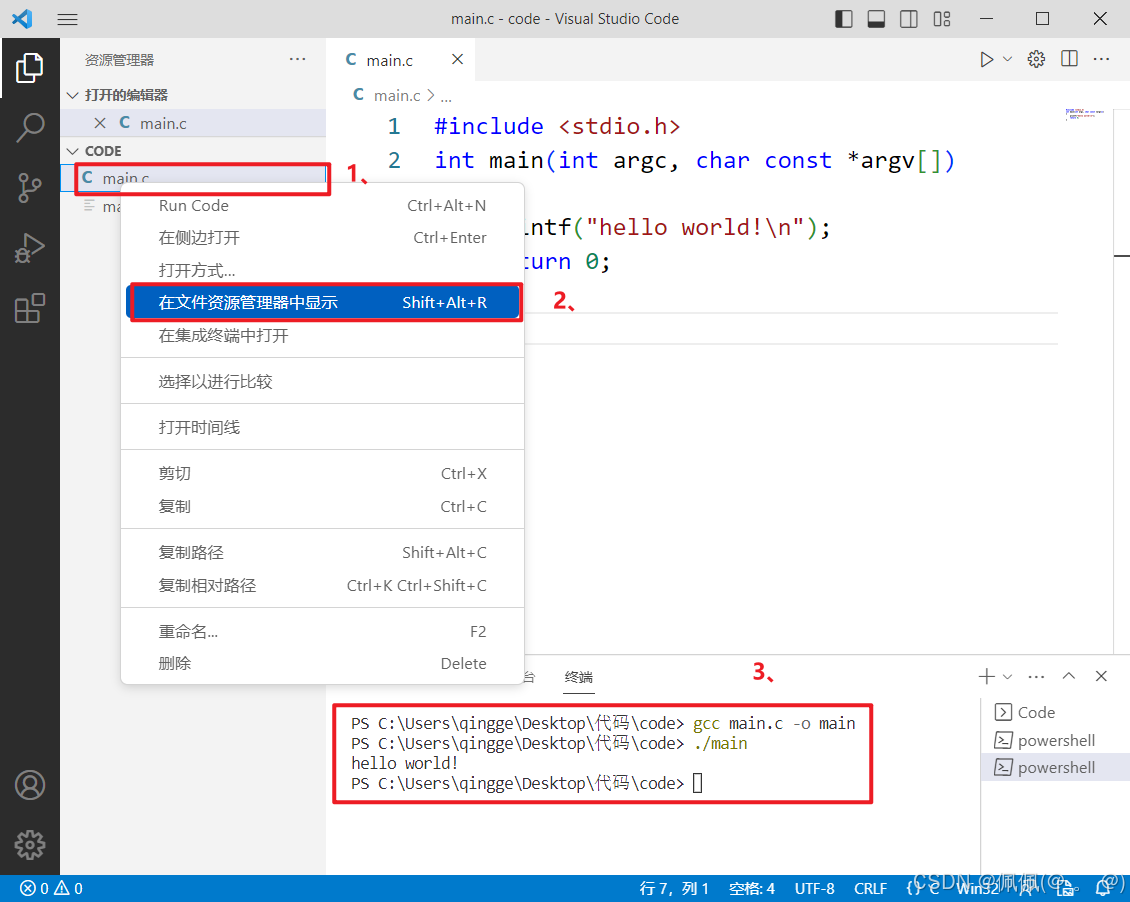
Task: Open Run and Debug view
Action: coord(30,248)
